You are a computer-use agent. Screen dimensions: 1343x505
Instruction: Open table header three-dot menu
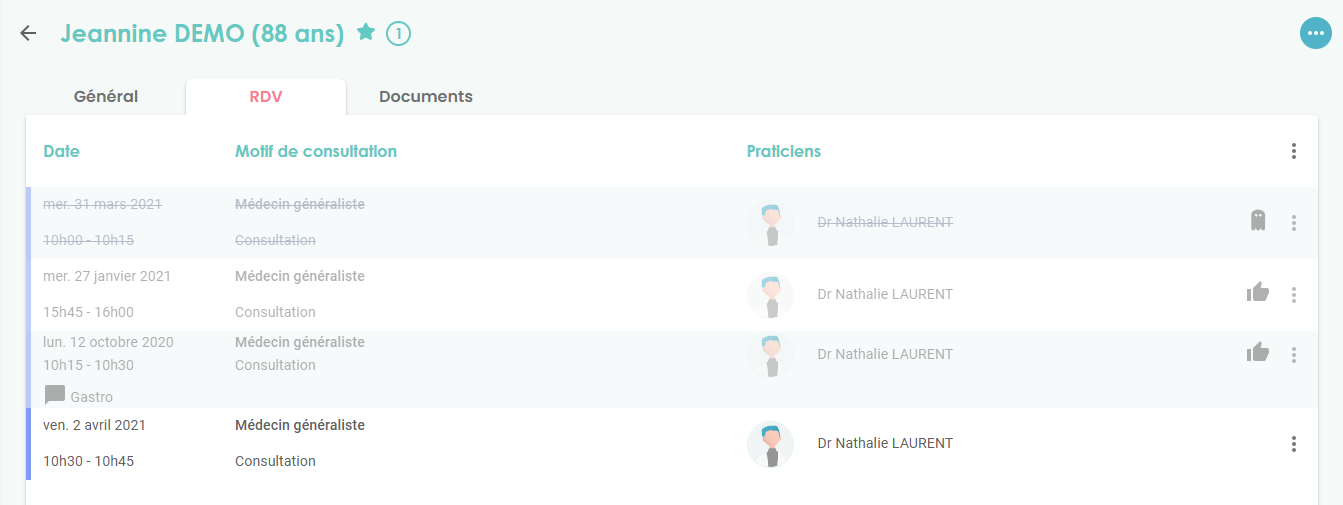pos(1294,152)
